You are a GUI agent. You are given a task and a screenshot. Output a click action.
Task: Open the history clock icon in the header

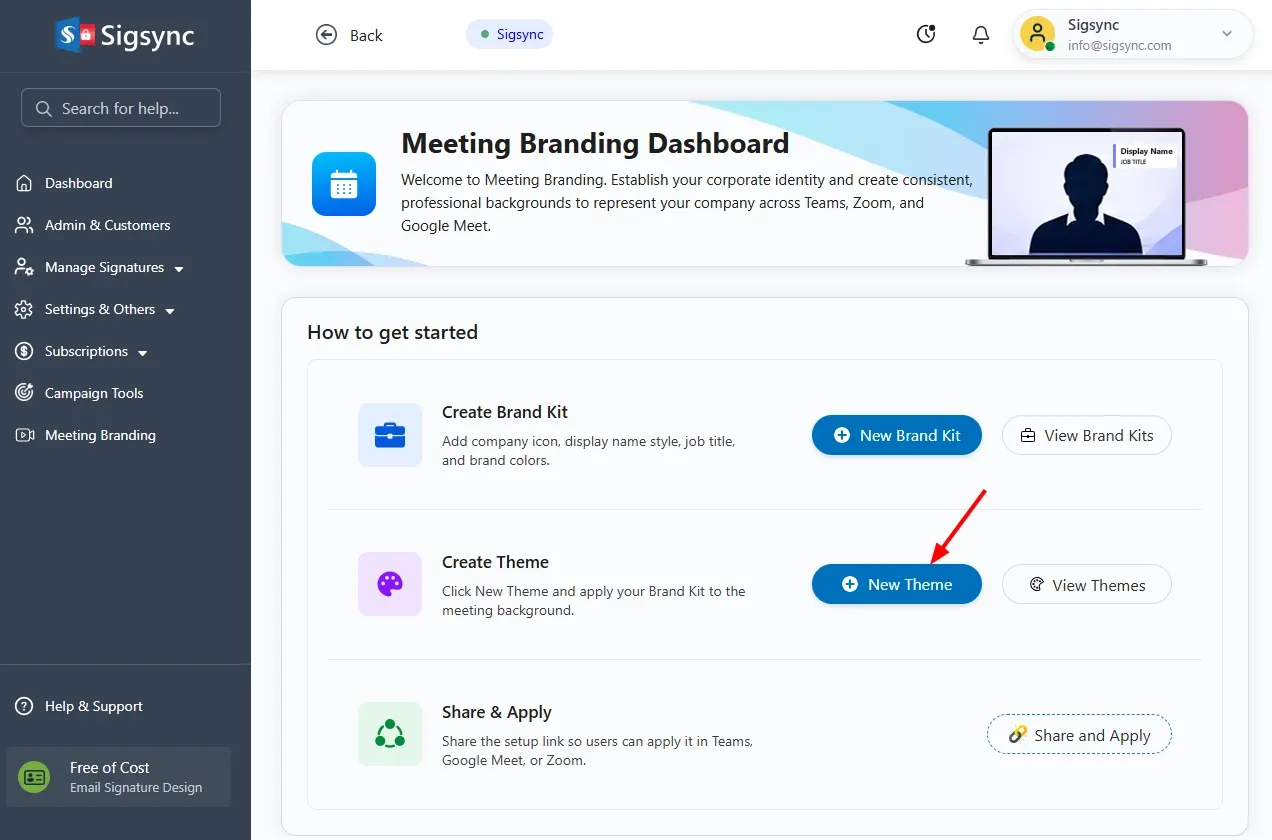pyautogui.click(x=926, y=35)
